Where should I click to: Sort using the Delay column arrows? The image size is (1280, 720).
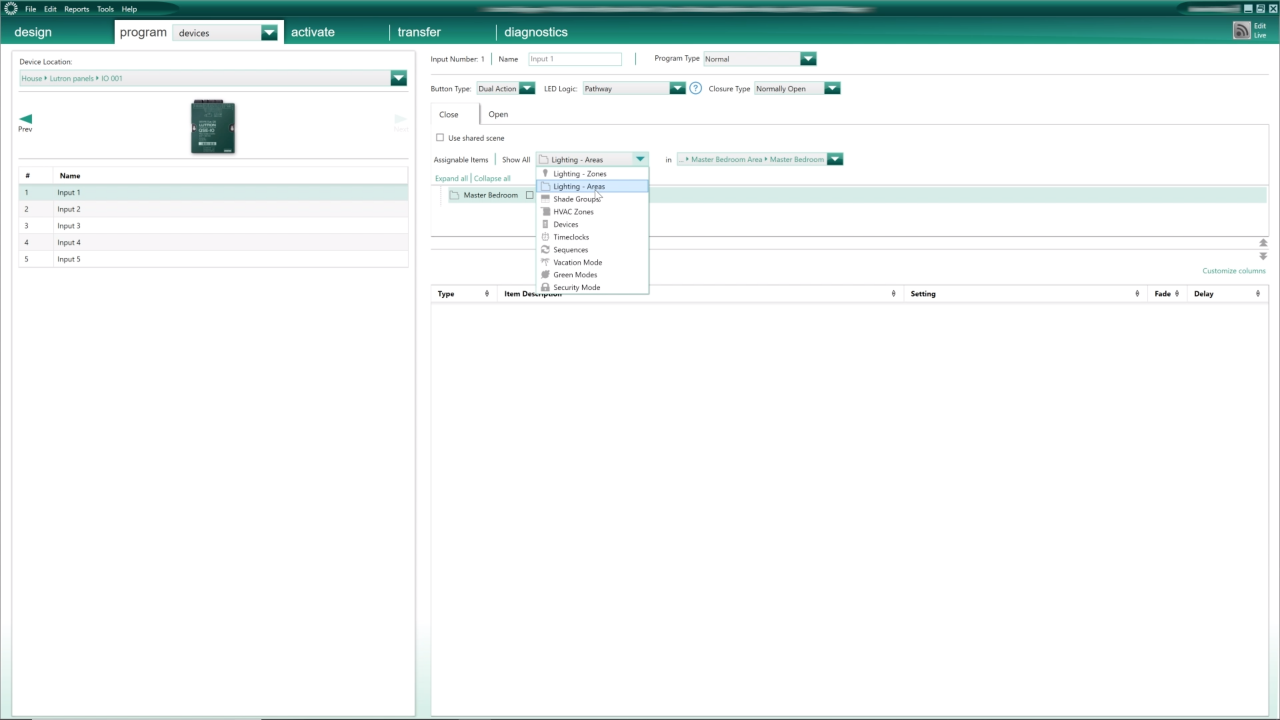(1258, 294)
